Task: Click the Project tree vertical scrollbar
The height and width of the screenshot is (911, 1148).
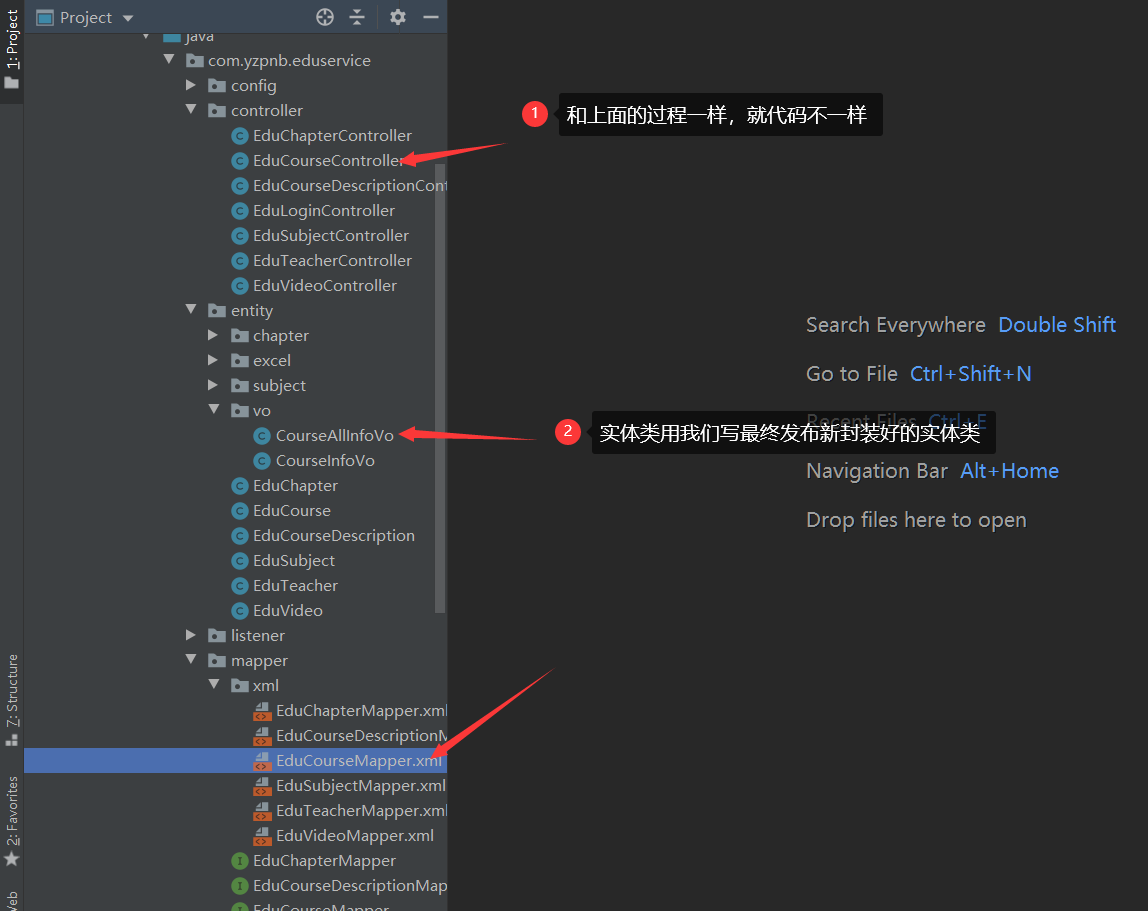Action: [440, 388]
